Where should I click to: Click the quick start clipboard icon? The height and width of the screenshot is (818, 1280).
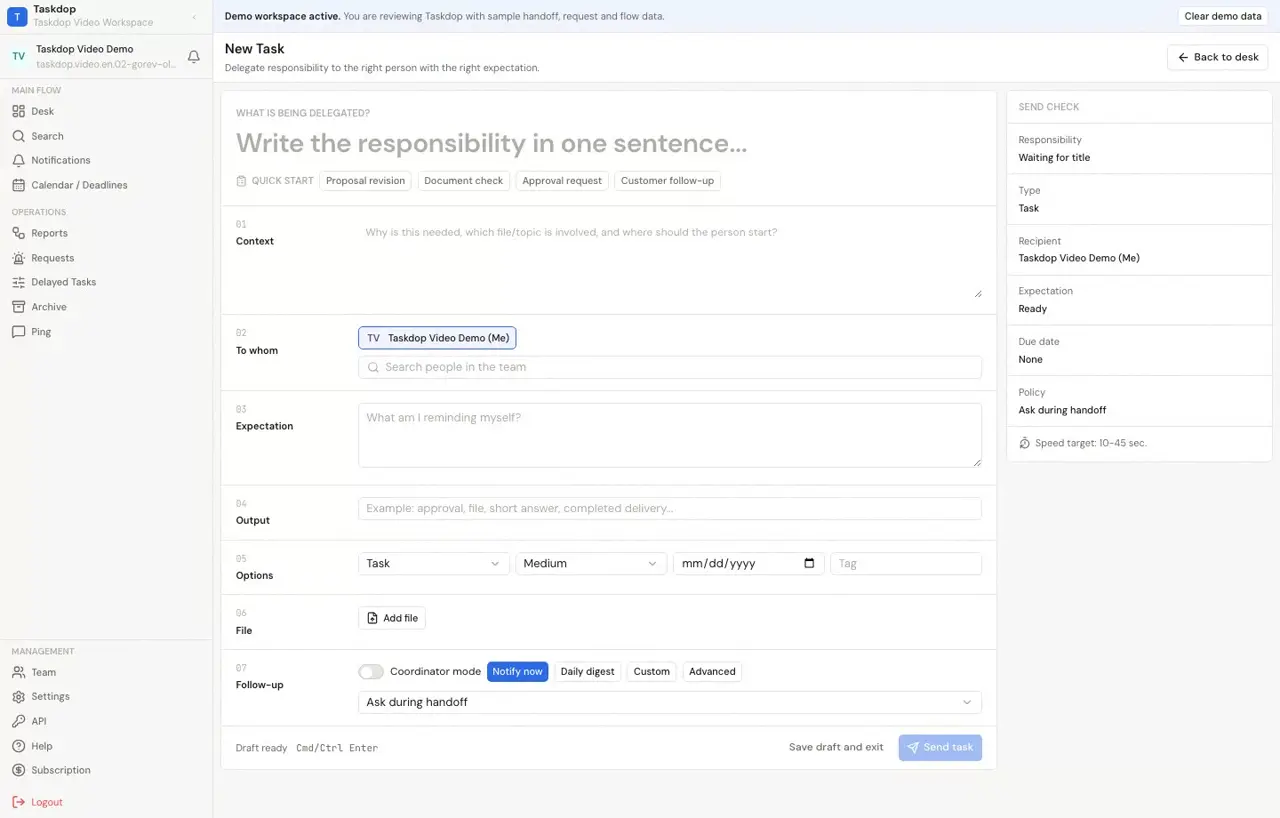pyautogui.click(x=241, y=181)
